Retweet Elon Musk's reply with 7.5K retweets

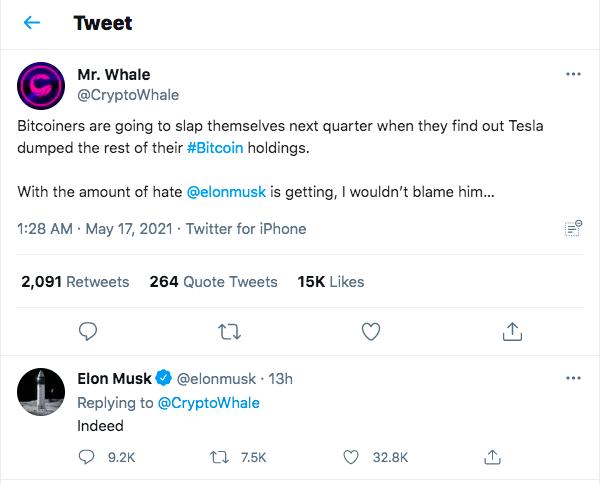click(x=220, y=458)
